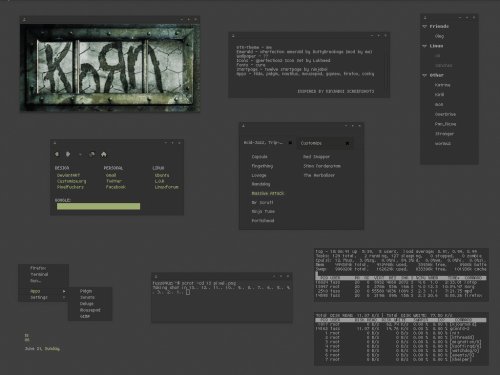Choose Terminal in the desktop menu

coord(39,274)
